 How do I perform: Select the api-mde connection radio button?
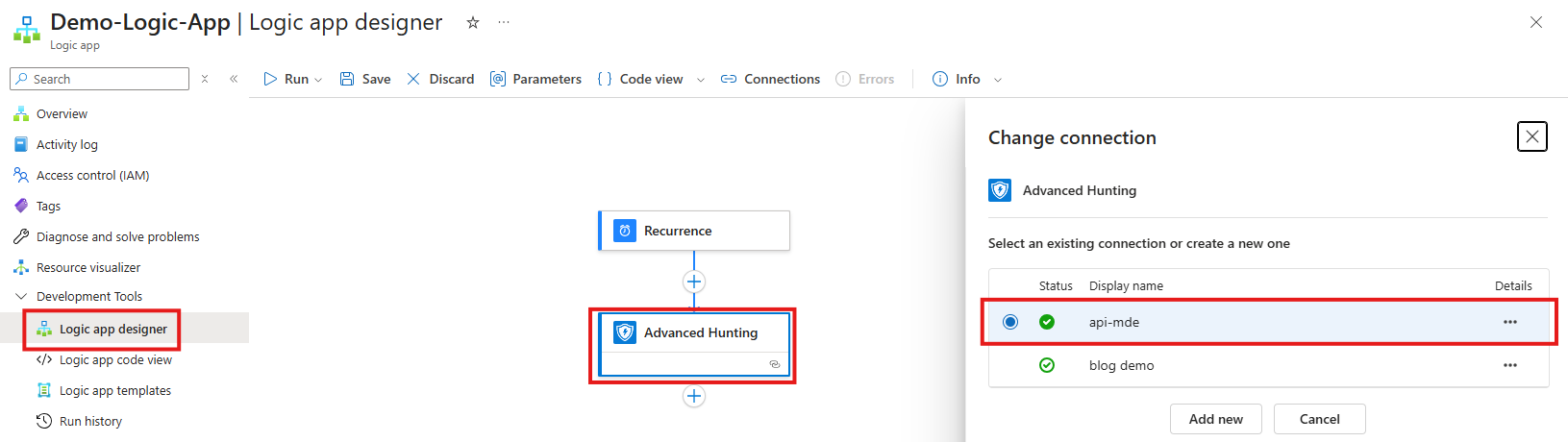pyautogui.click(x=1010, y=322)
